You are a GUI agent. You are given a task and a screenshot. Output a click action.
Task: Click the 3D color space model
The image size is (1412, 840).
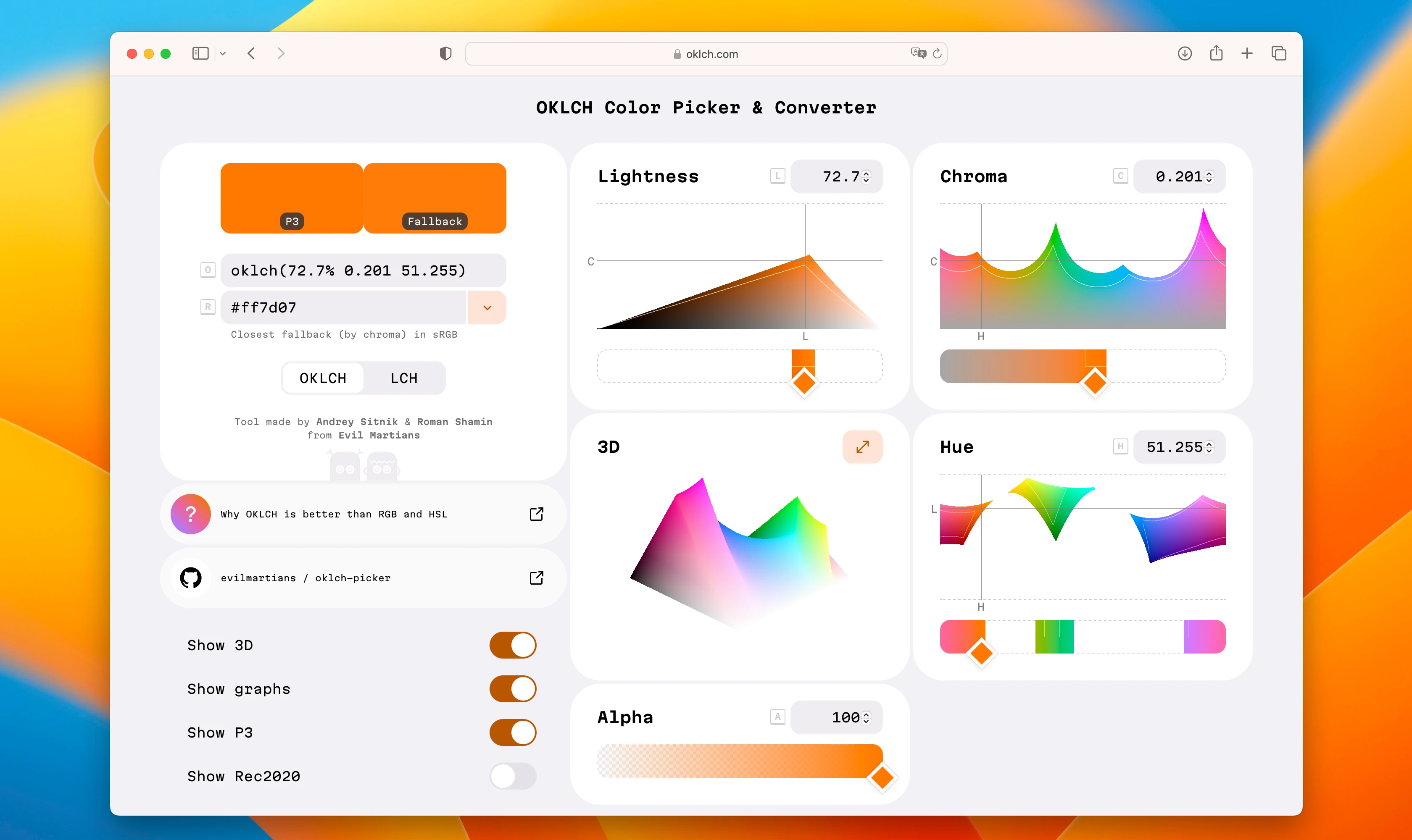738,554
